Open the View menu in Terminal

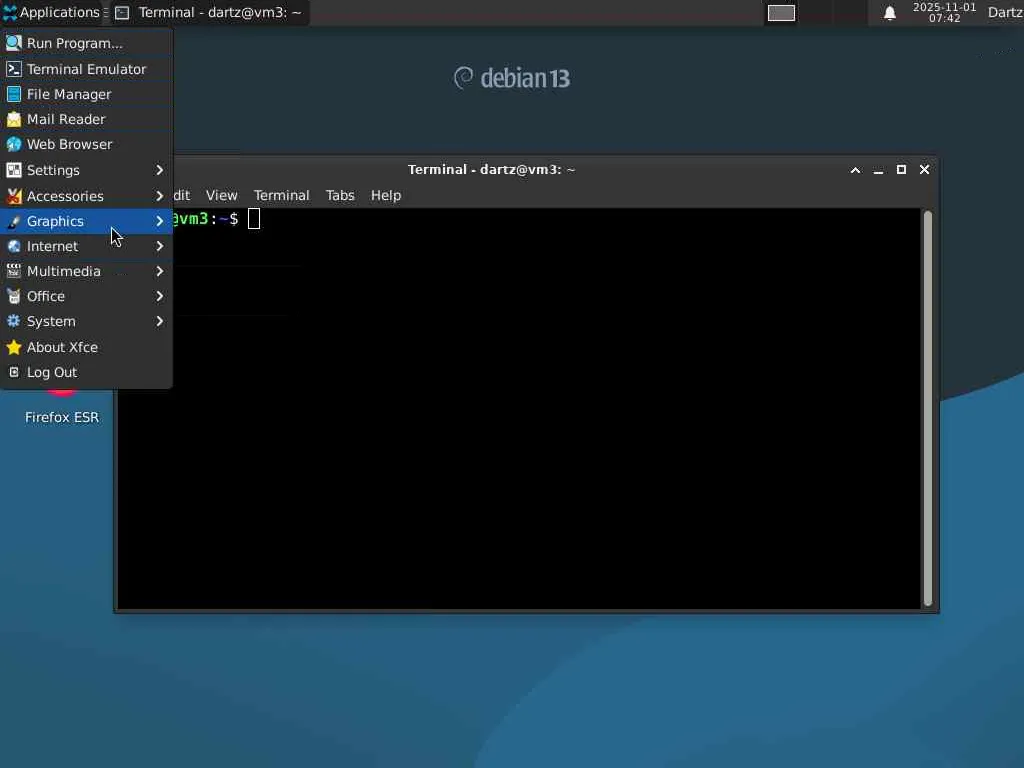point(221,195)
